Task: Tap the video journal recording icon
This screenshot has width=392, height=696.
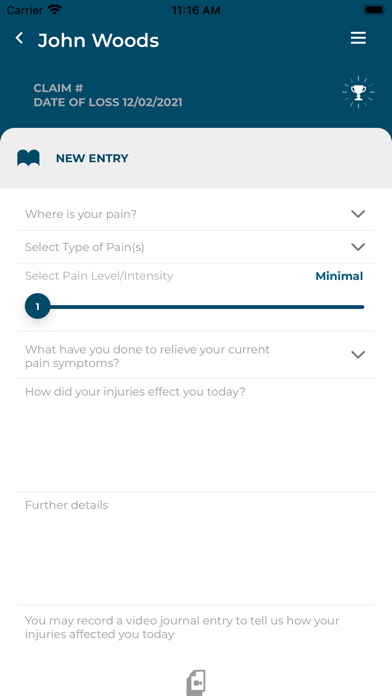Action: point(196,682)
